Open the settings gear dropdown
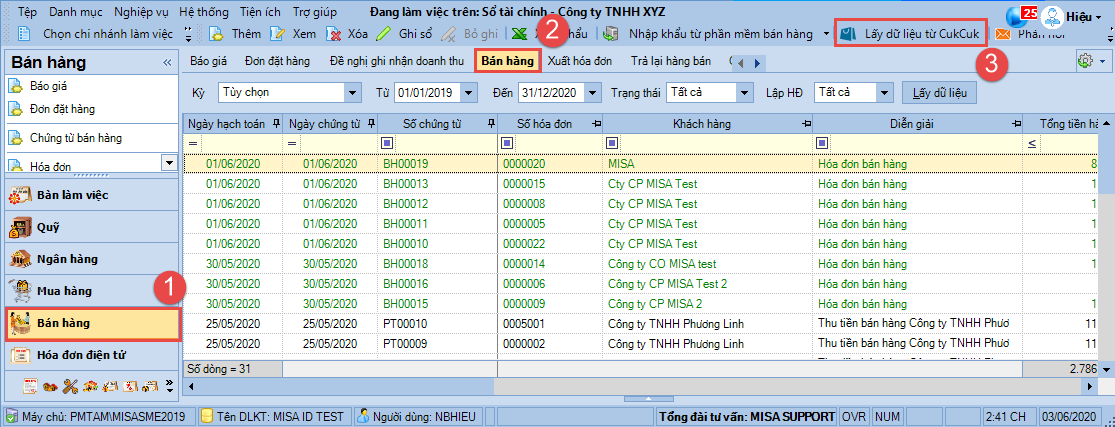The image size is (1115, 427). 1090,61
